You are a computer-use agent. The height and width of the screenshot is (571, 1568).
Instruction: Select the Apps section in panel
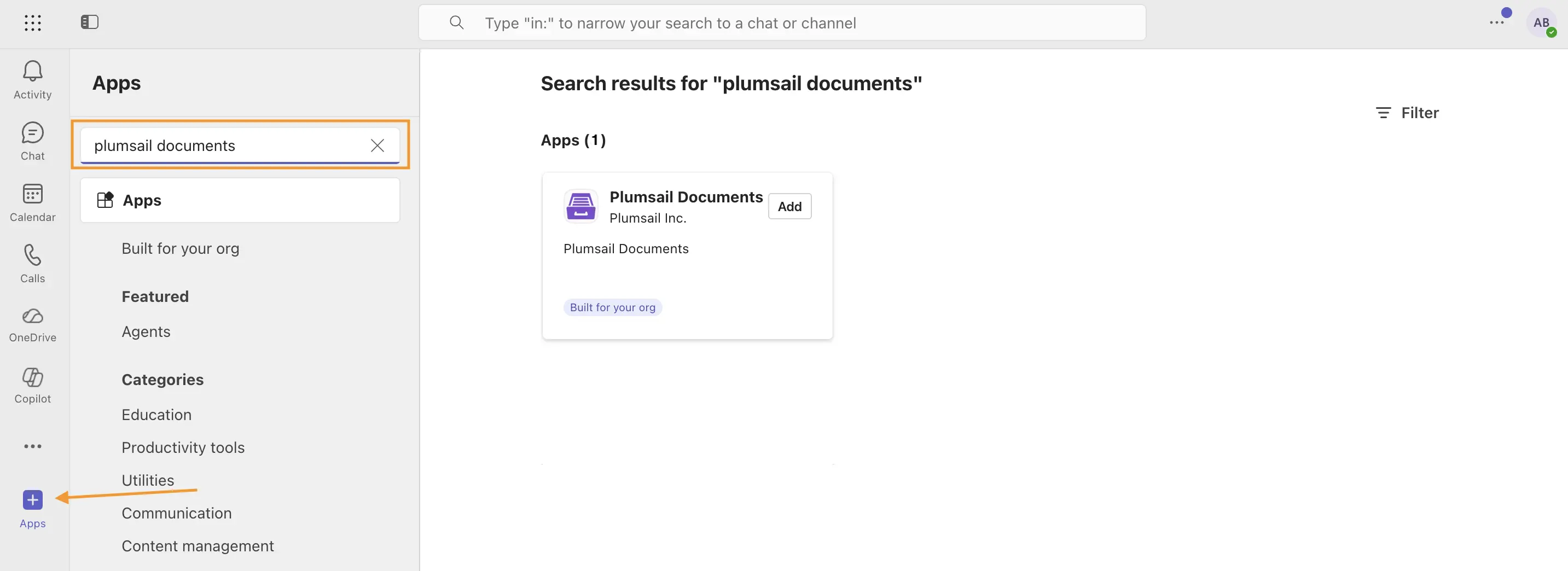click(240, 200)
